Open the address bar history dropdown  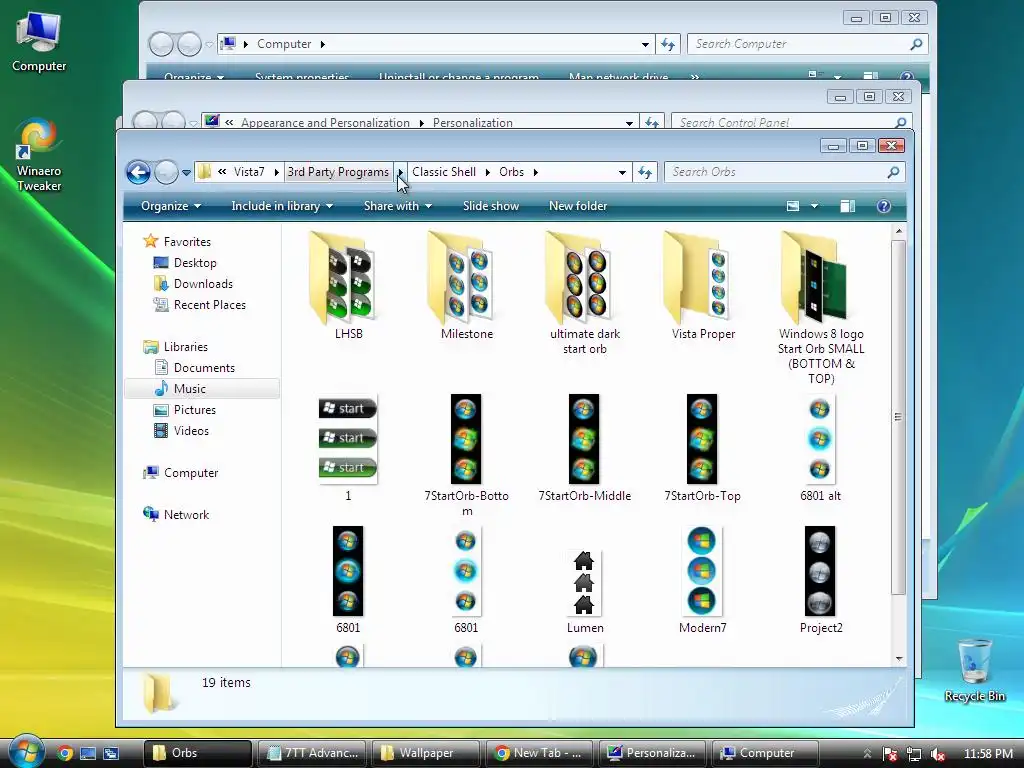[622, 172]
